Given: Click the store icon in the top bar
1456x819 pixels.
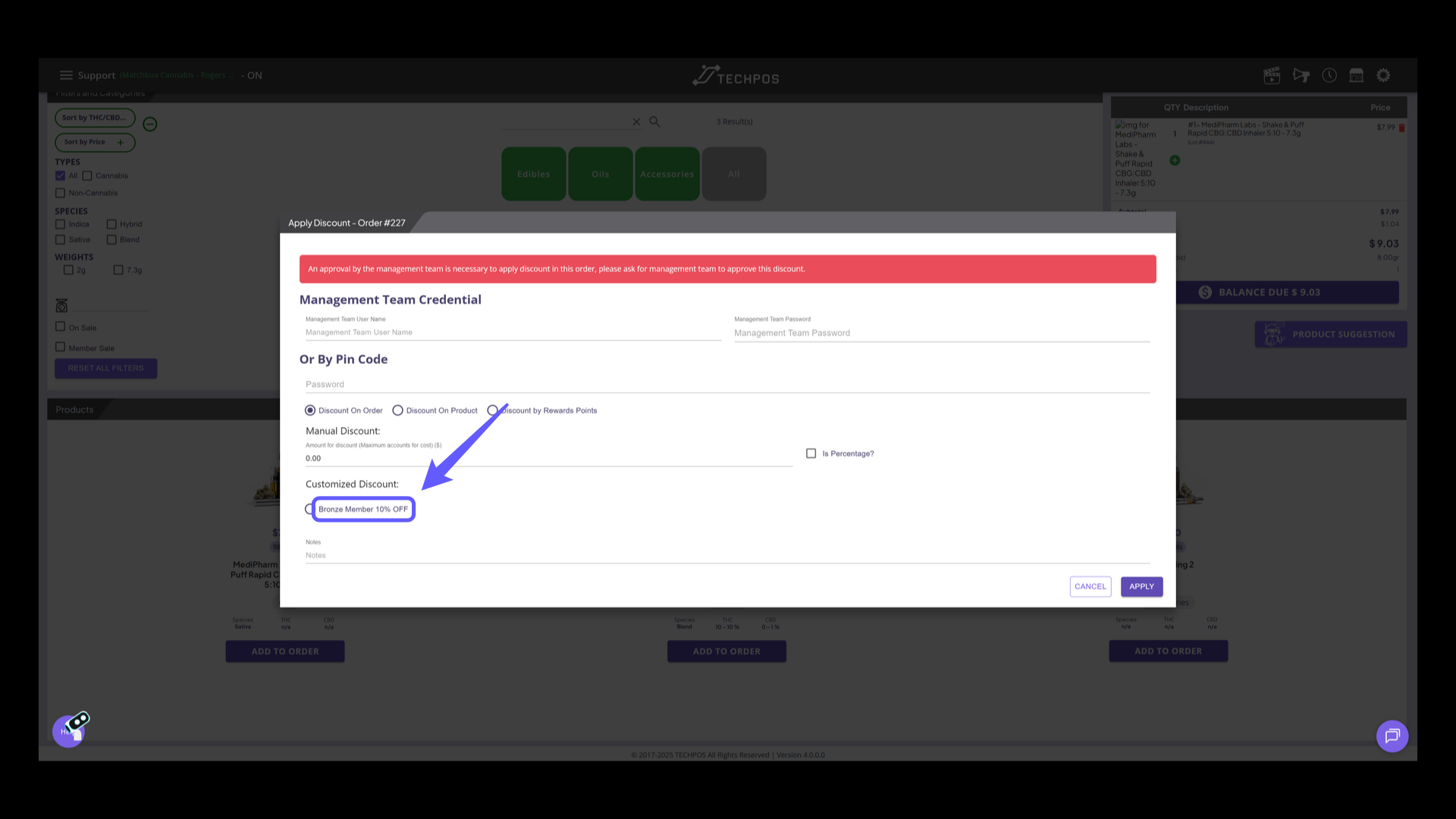Looking at the screenshot, I should click(x=1357, y=75).
